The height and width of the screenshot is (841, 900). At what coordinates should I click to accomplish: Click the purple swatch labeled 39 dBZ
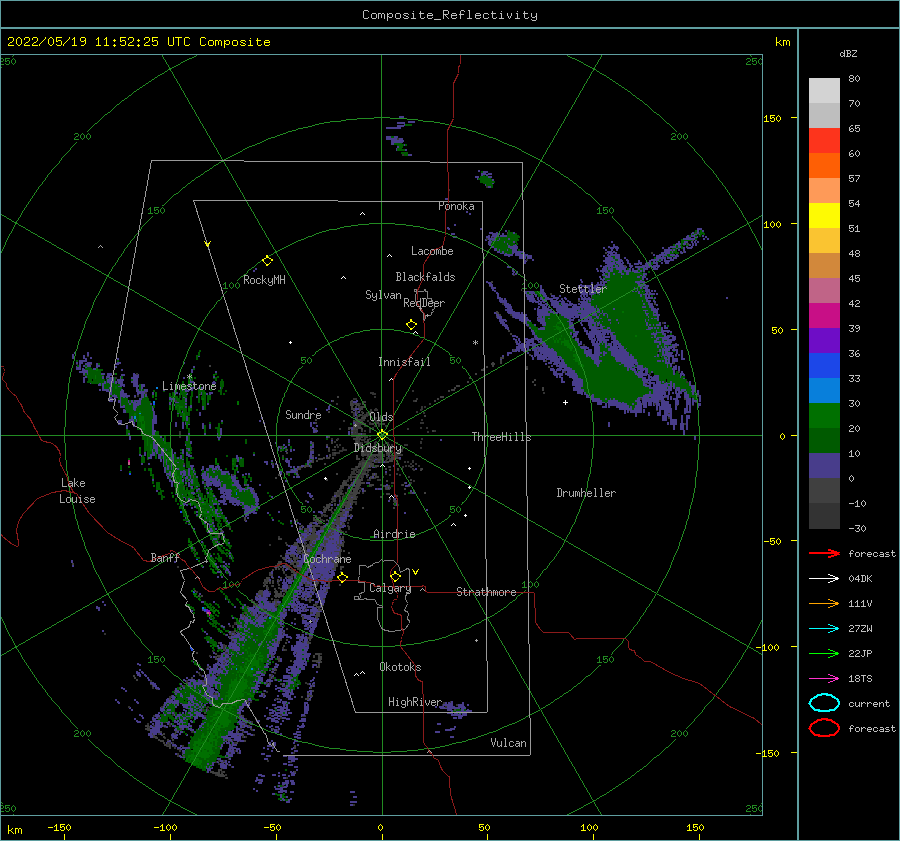[x=824, y=340]
